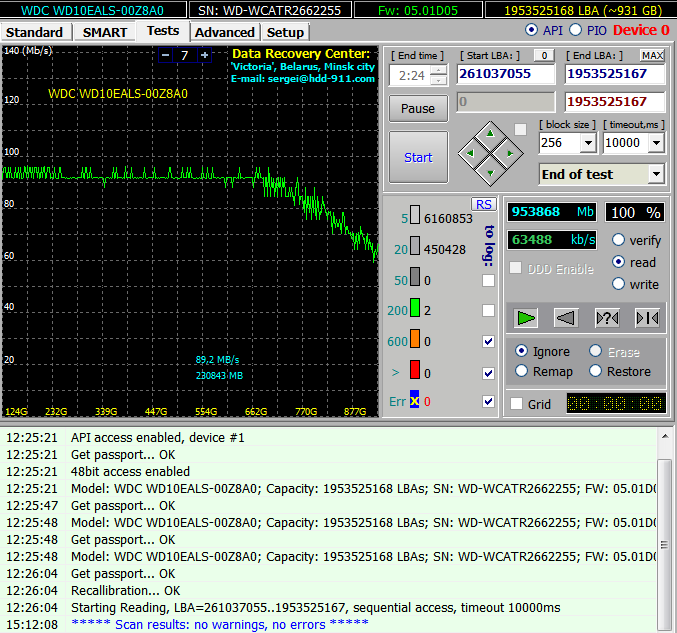677x633 pixels.
Task: Increment End time with spinner up arrow
Action: [x=439, y=70]
